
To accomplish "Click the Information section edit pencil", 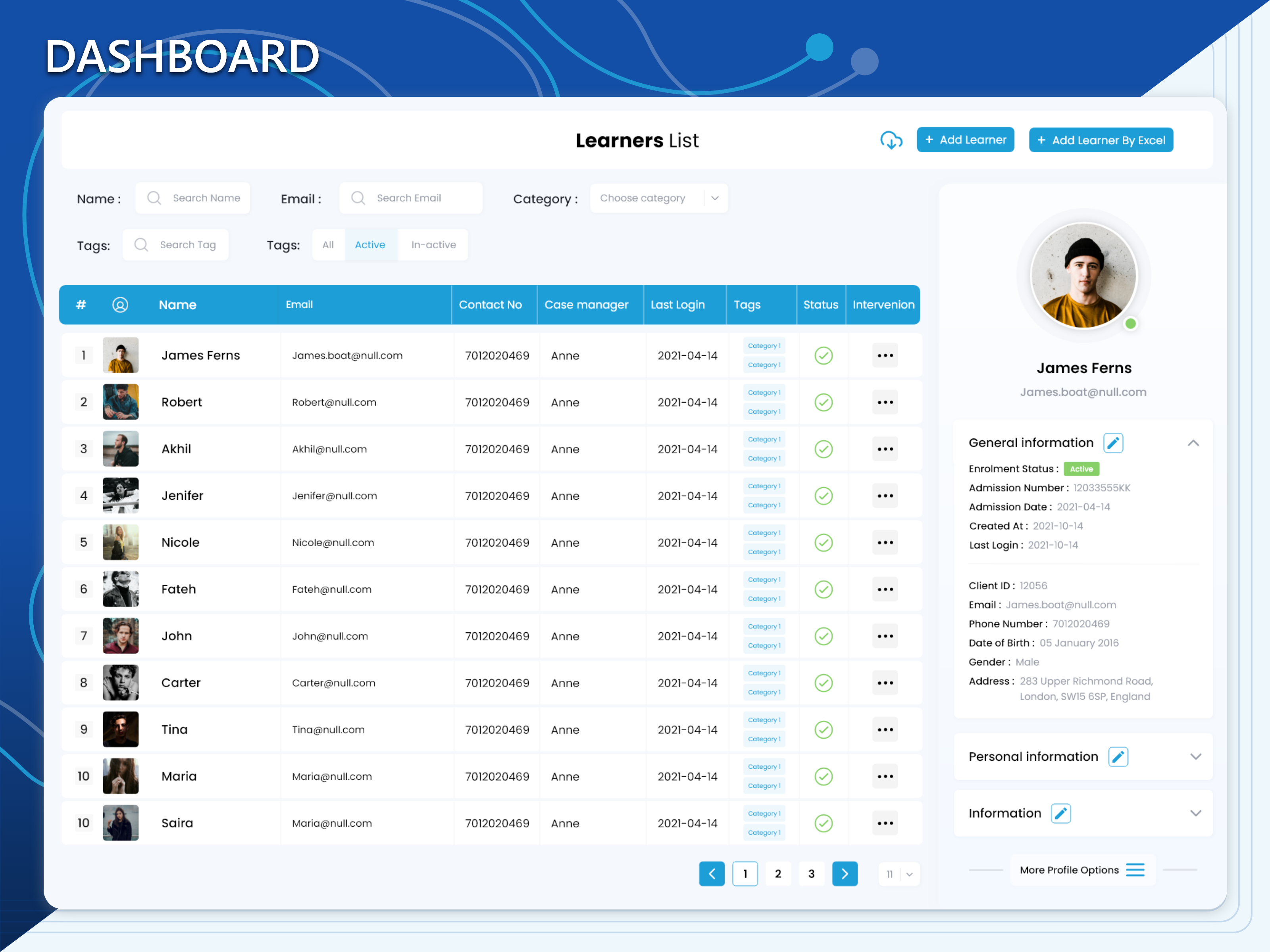I will [x=1060, y=814].
